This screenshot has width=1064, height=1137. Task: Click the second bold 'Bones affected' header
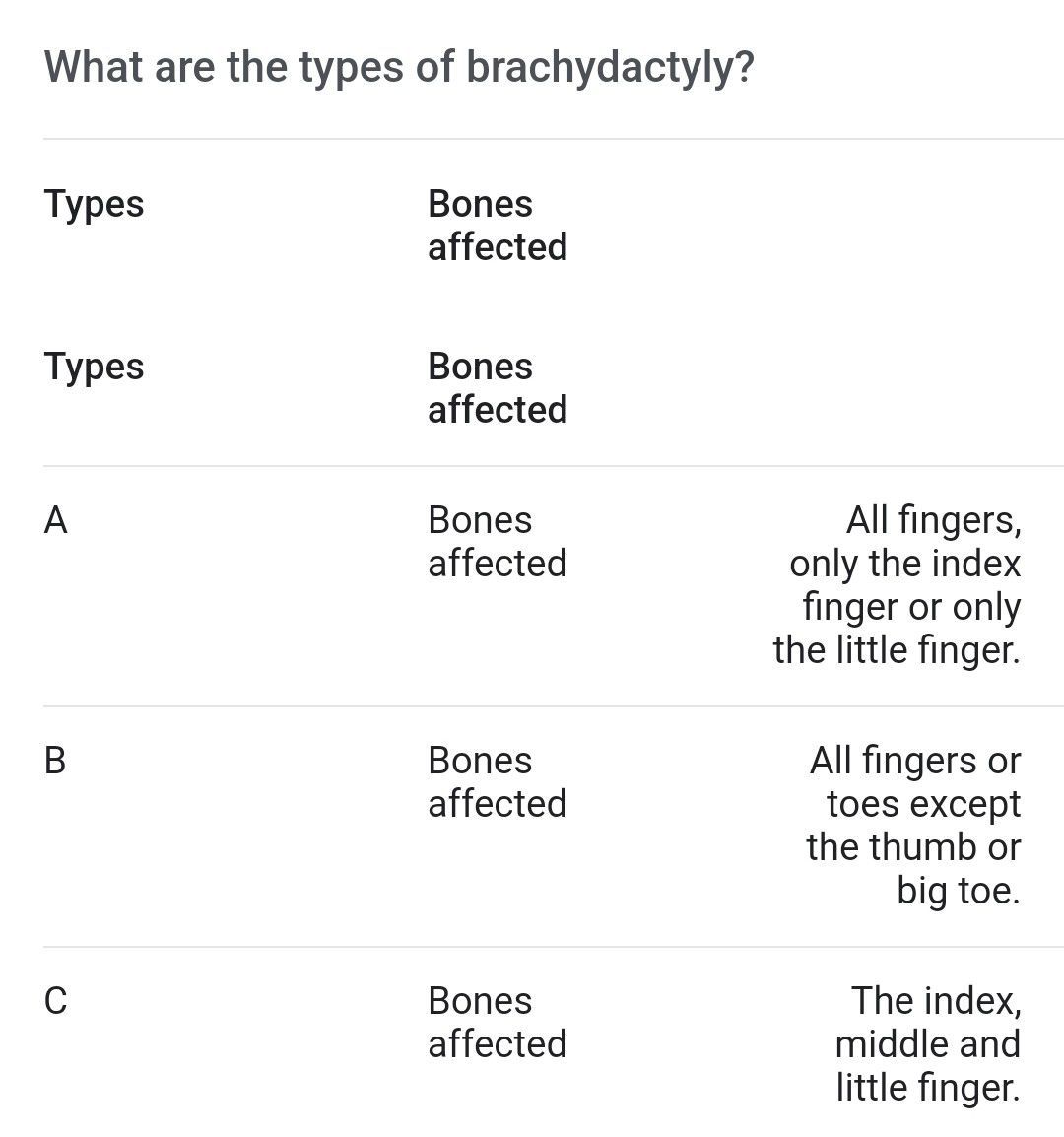click(x=497, y=387)
